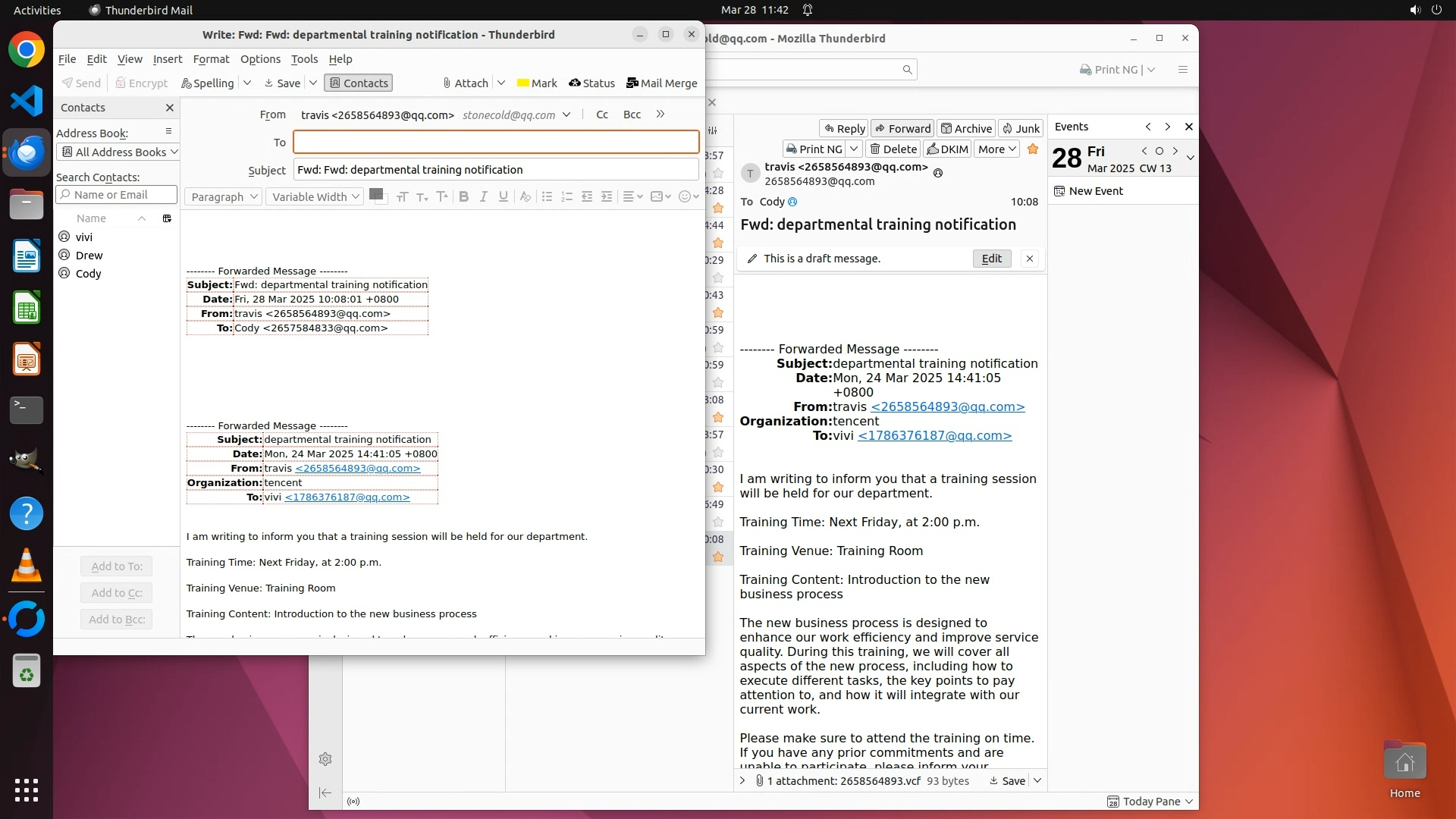Screen dimensions: 1456x819
Task: Open the emoticon insert menu
Action: [688, 196]
